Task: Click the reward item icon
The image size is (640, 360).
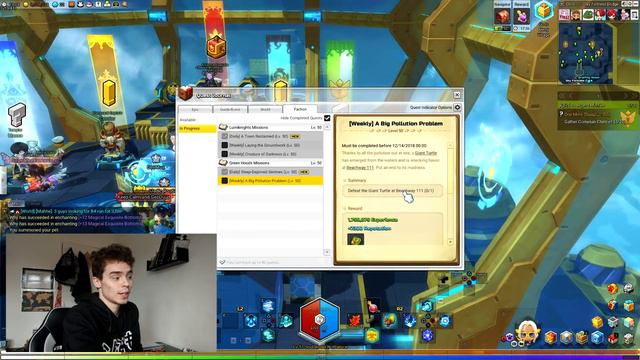Action: pos(355,240)
